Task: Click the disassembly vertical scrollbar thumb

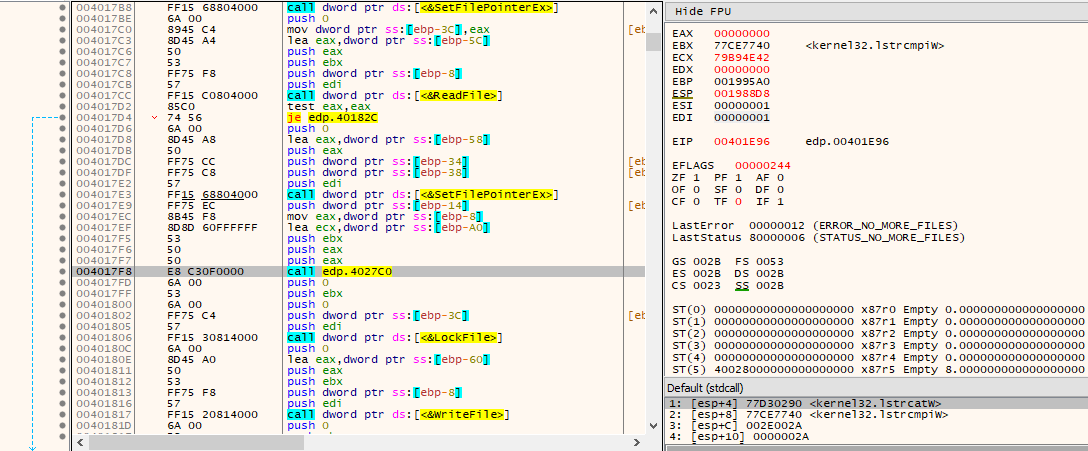Action: [x=653, y=42]
